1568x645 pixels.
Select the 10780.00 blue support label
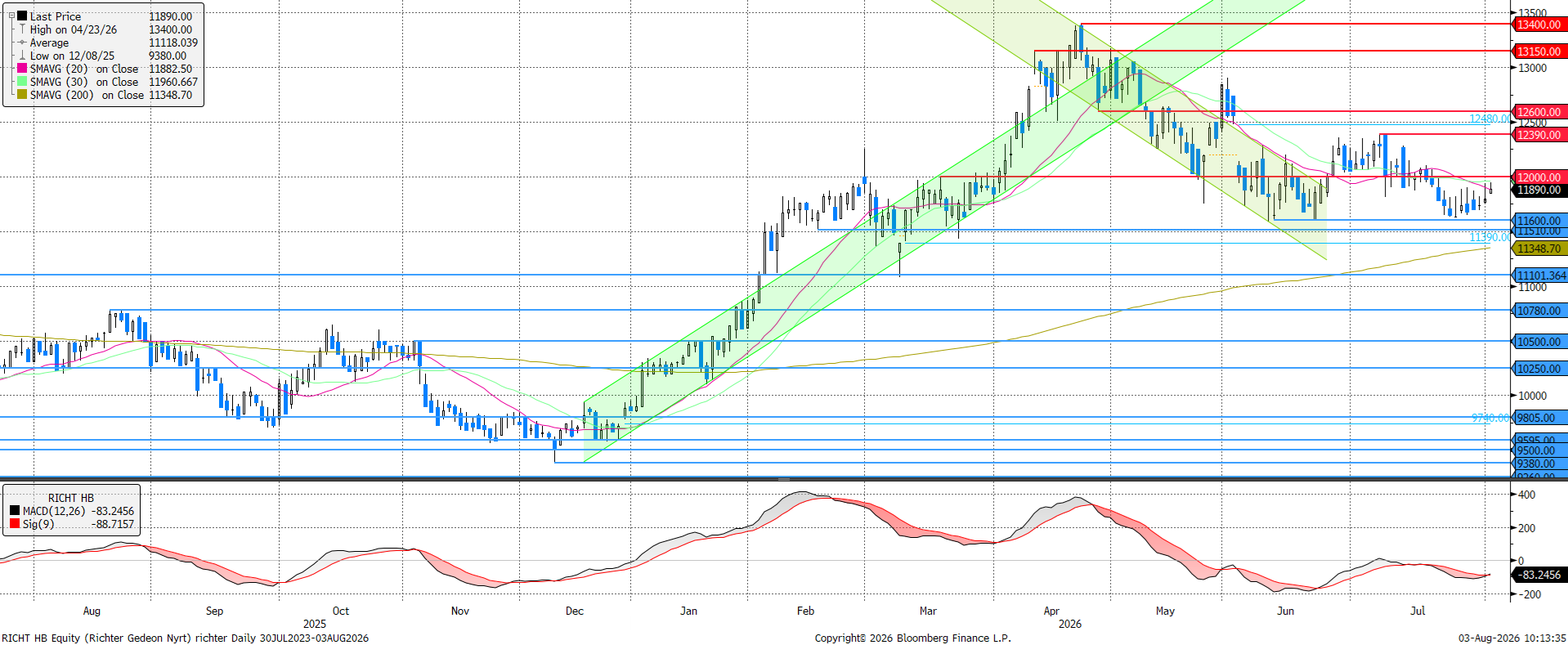click(x=1539, y=311)
